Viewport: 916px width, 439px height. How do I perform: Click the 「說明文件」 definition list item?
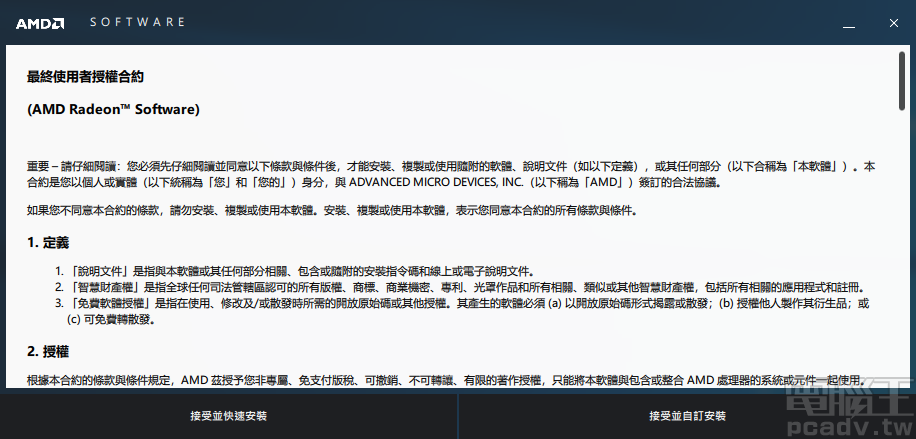point(300,272)
